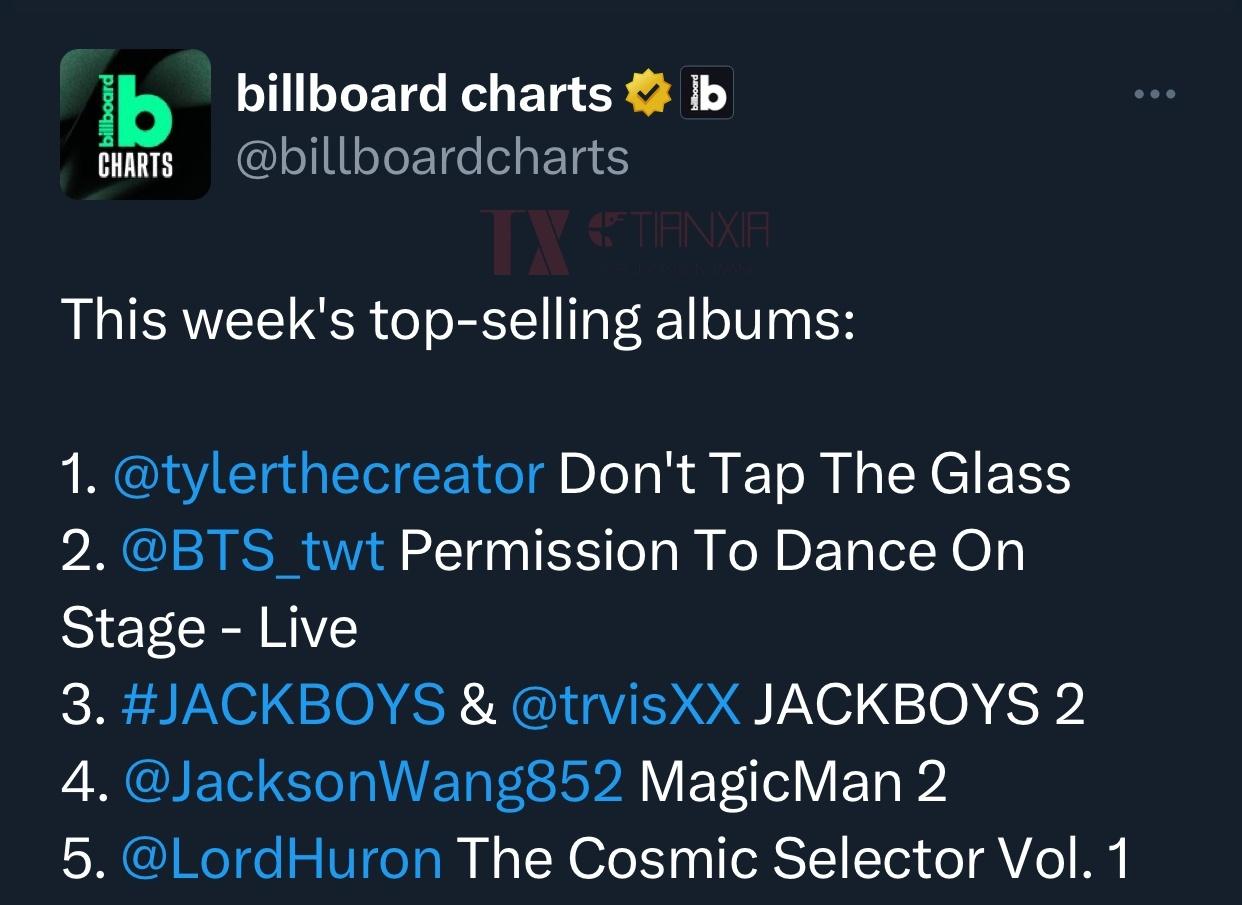This screenshot has height=905, width=1242.
Task: Visit the @billboardcharts handle
Action: click(x=432, y=157)
